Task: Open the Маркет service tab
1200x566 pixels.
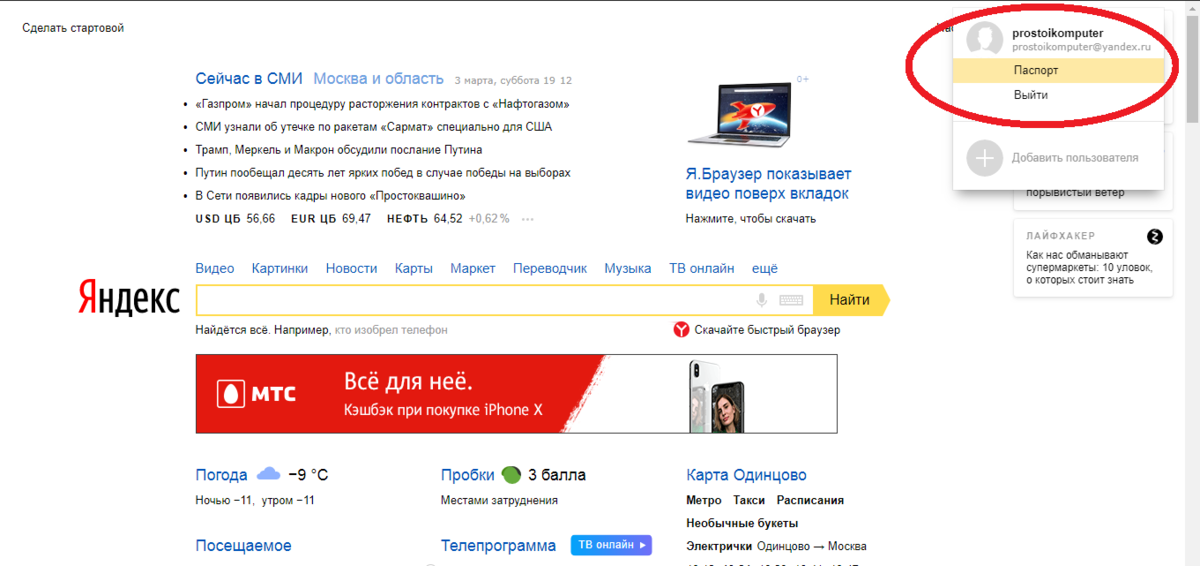Action: 473,268
